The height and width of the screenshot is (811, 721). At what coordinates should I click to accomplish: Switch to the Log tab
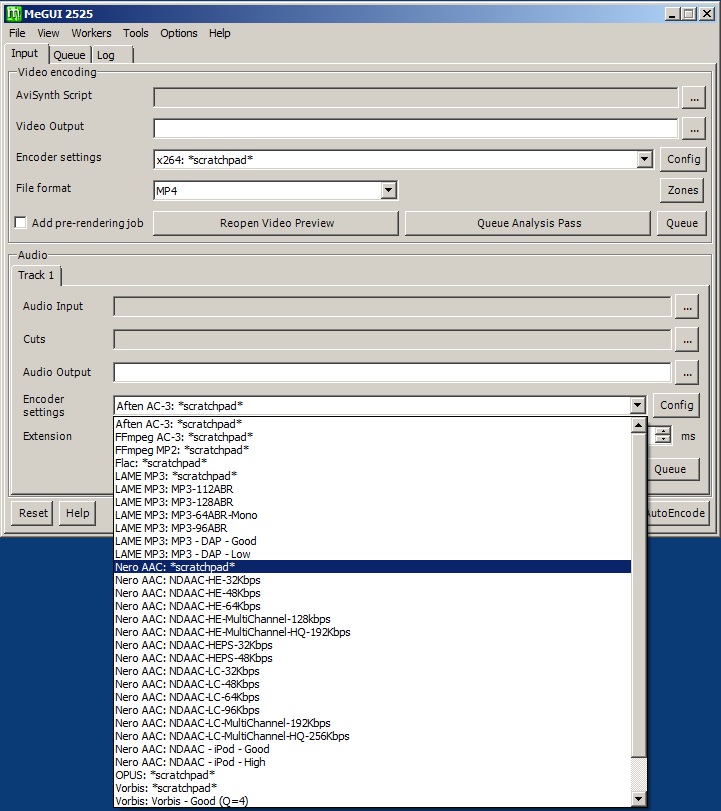coord(112,55)
